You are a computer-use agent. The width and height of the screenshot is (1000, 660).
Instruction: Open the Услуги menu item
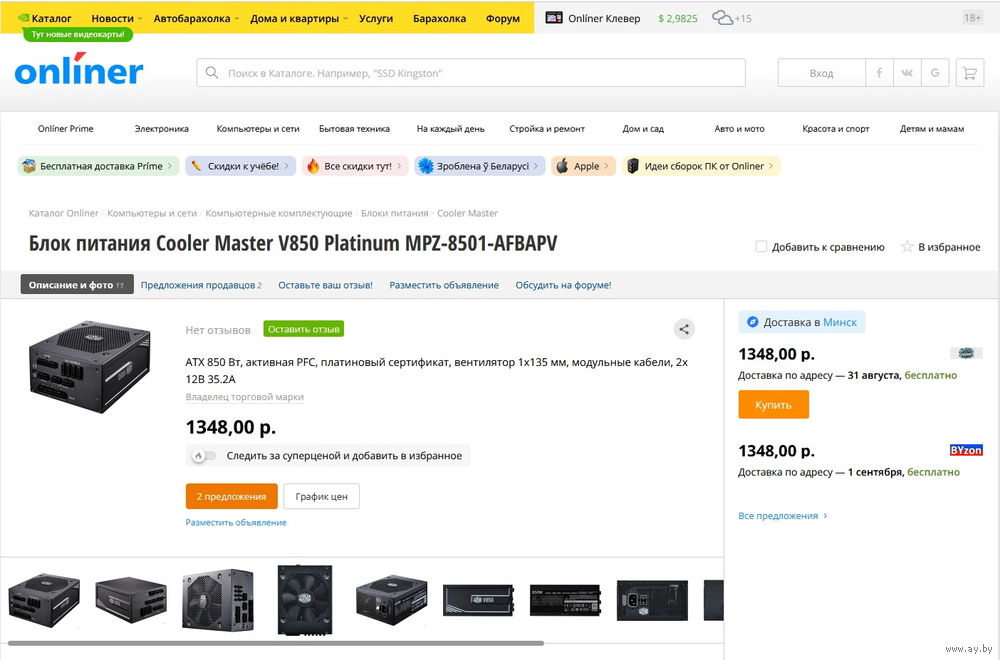tap(376, 18)
